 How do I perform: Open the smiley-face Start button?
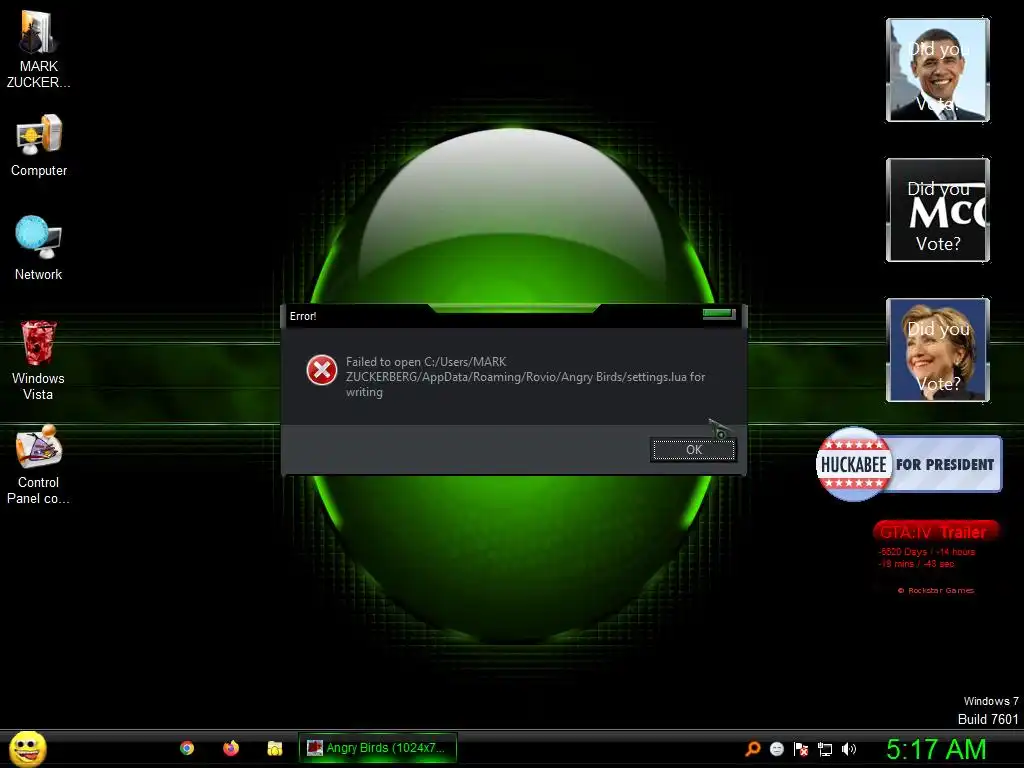pos(28,748)
